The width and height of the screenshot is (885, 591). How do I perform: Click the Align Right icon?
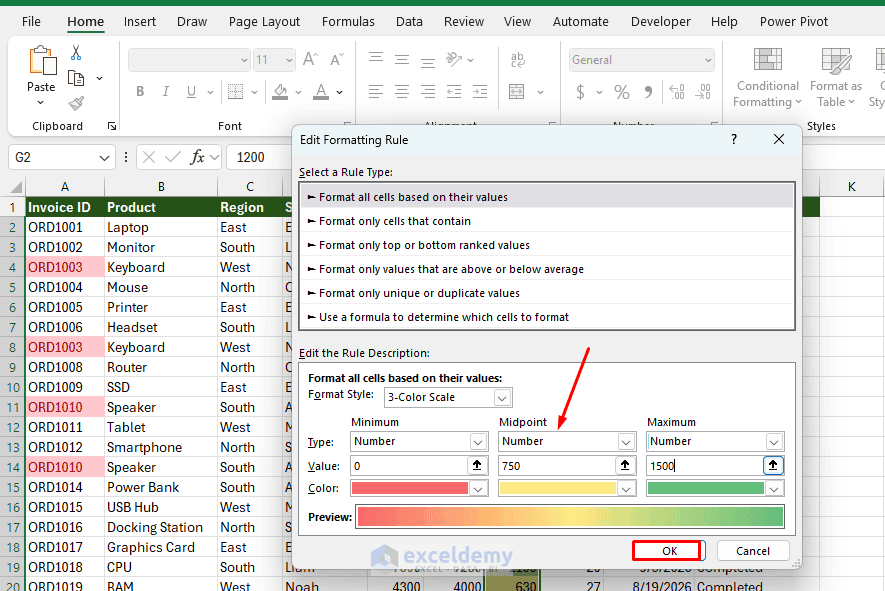[x=428, y=91]
